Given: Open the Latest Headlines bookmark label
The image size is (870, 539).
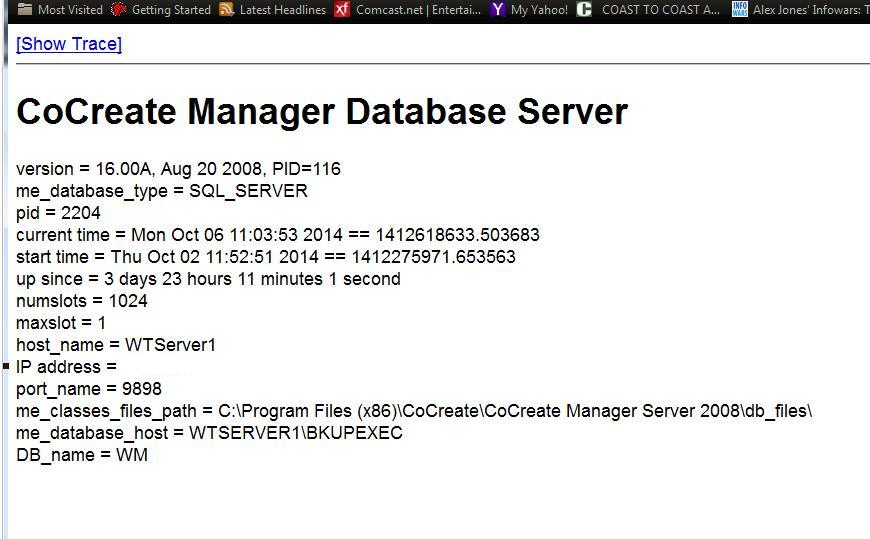Looking at the screenshot, I should 282,9.
